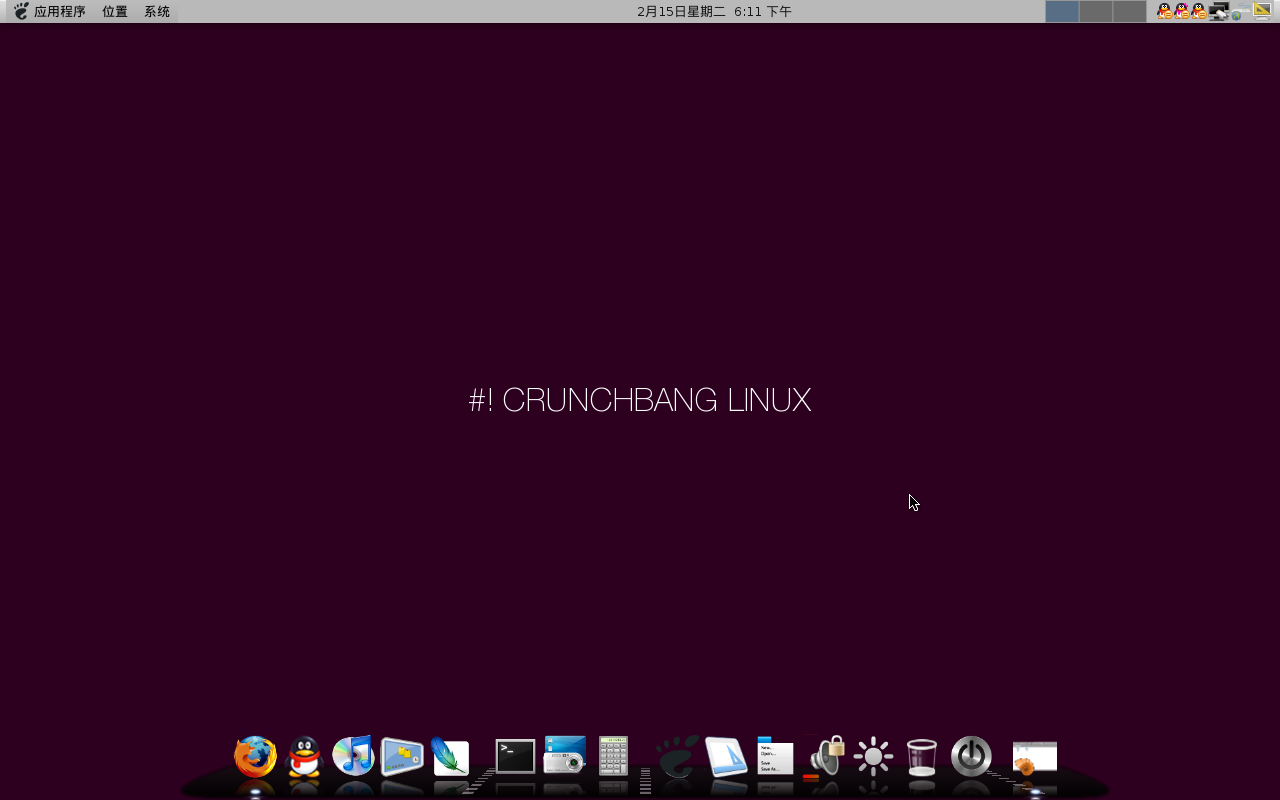This screenshot has height=800, width=1280.
Task: Open the music player dock icon
Action: pyautogui.click(x=353, y=756)
